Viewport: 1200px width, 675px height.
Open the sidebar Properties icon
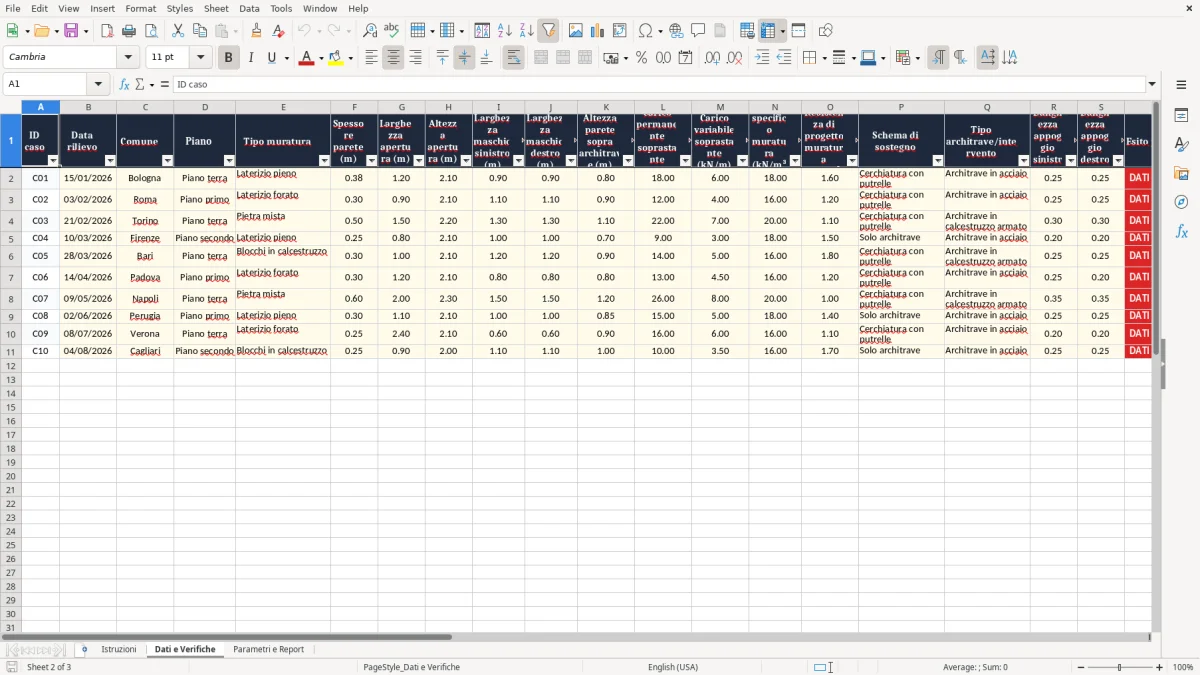(x=1181, y=116)
